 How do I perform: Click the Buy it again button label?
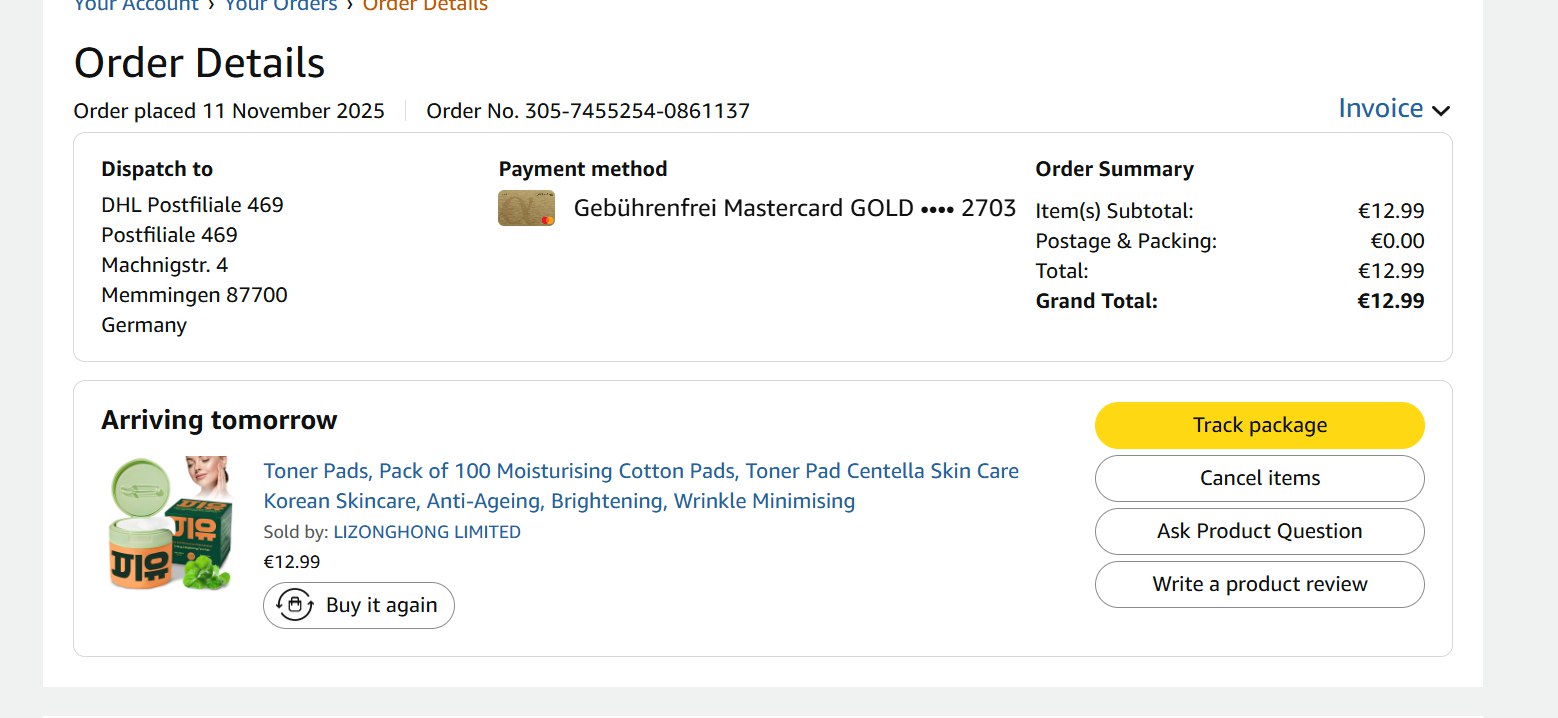point(381,605)
